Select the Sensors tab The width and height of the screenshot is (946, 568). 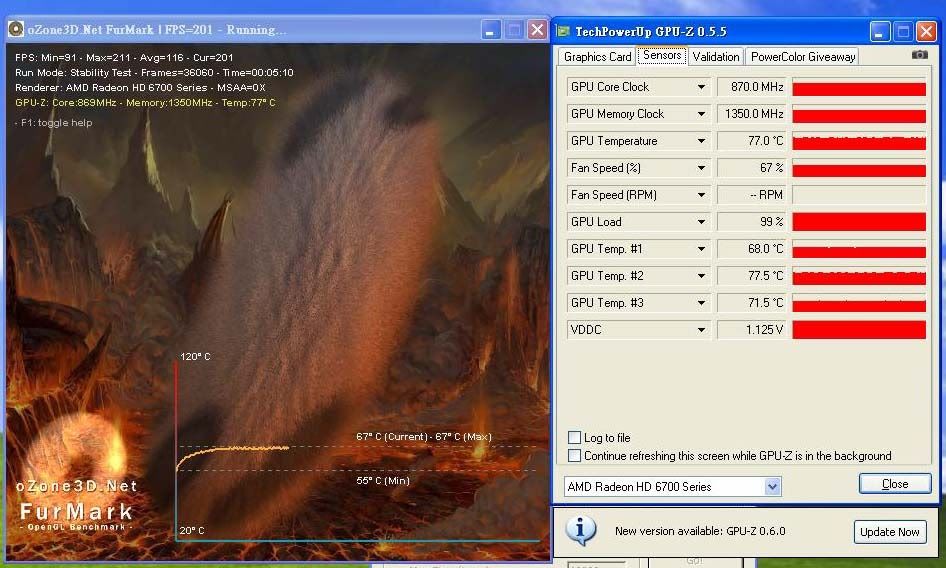tap(662, 56)
